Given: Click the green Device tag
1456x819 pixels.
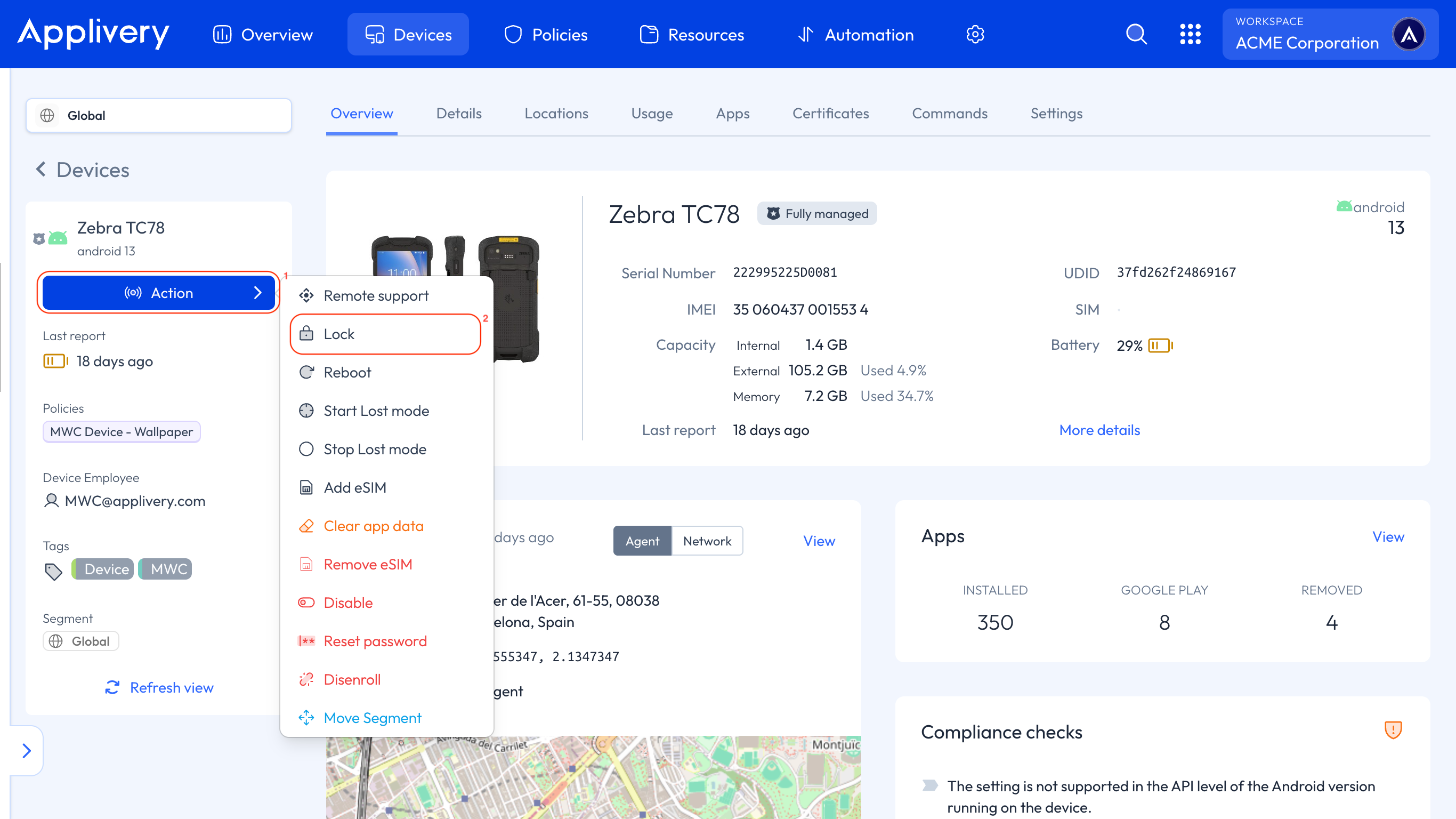Looking at the screenshot, I should [x=103, y=569].
